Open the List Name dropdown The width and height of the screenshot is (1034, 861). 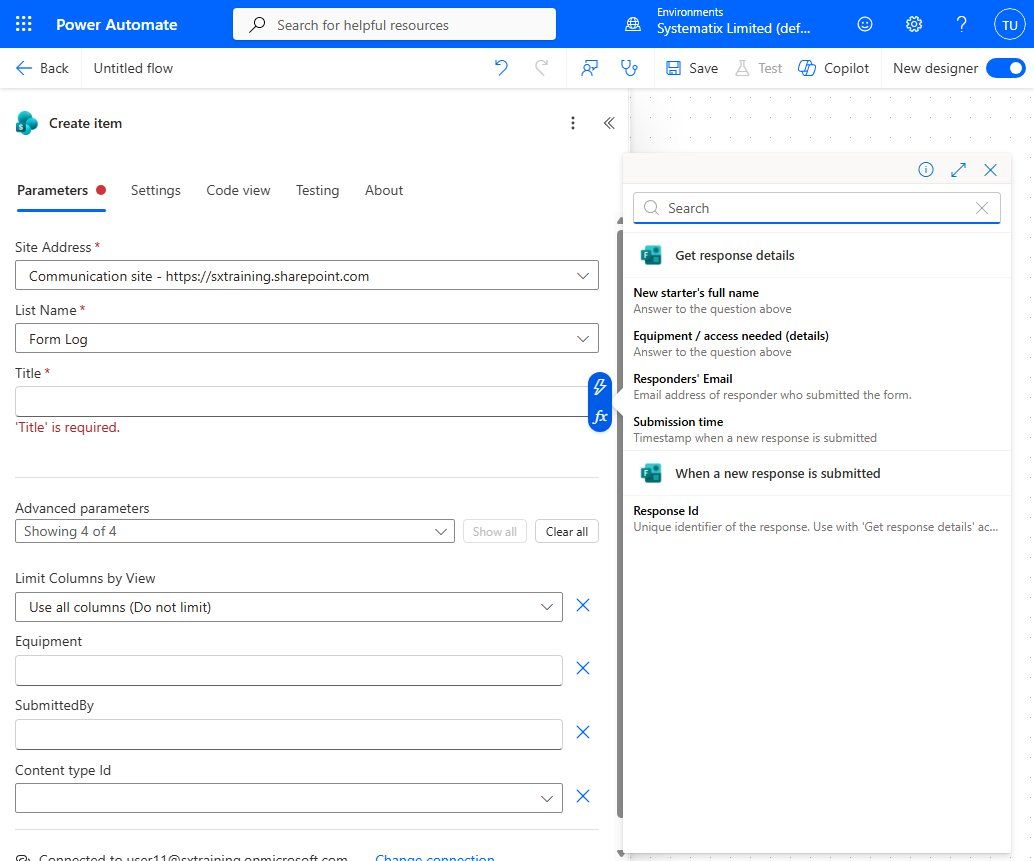pyautogui.click(x=307, y=338)
